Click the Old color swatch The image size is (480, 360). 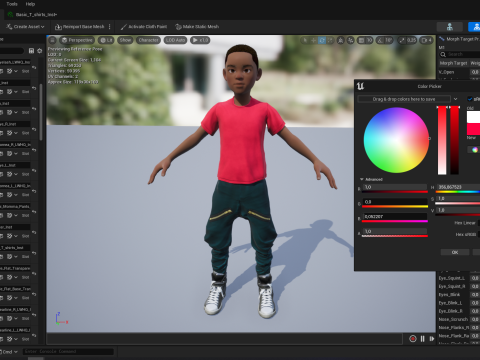(473, 117)
